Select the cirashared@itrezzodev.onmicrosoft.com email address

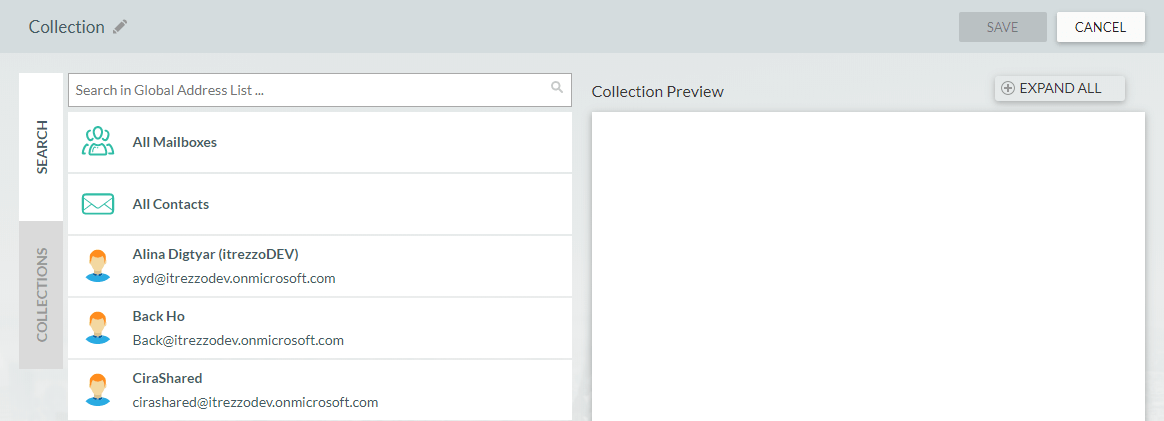[255, 402]
